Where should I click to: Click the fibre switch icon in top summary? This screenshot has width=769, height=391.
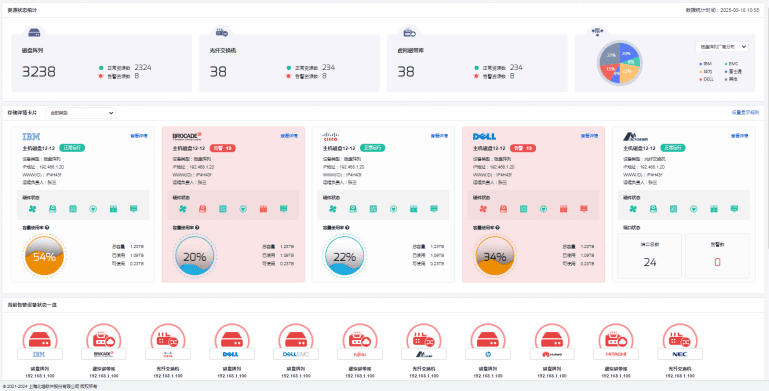pyautogui.click(x=222, y=33)
